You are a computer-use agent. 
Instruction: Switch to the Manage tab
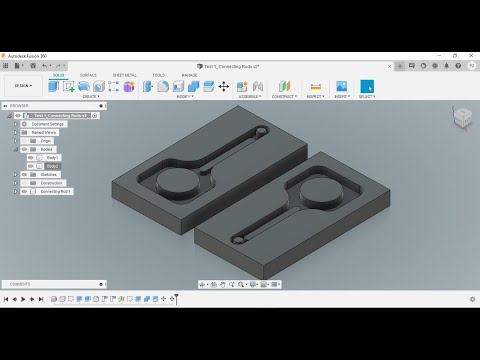189,75
